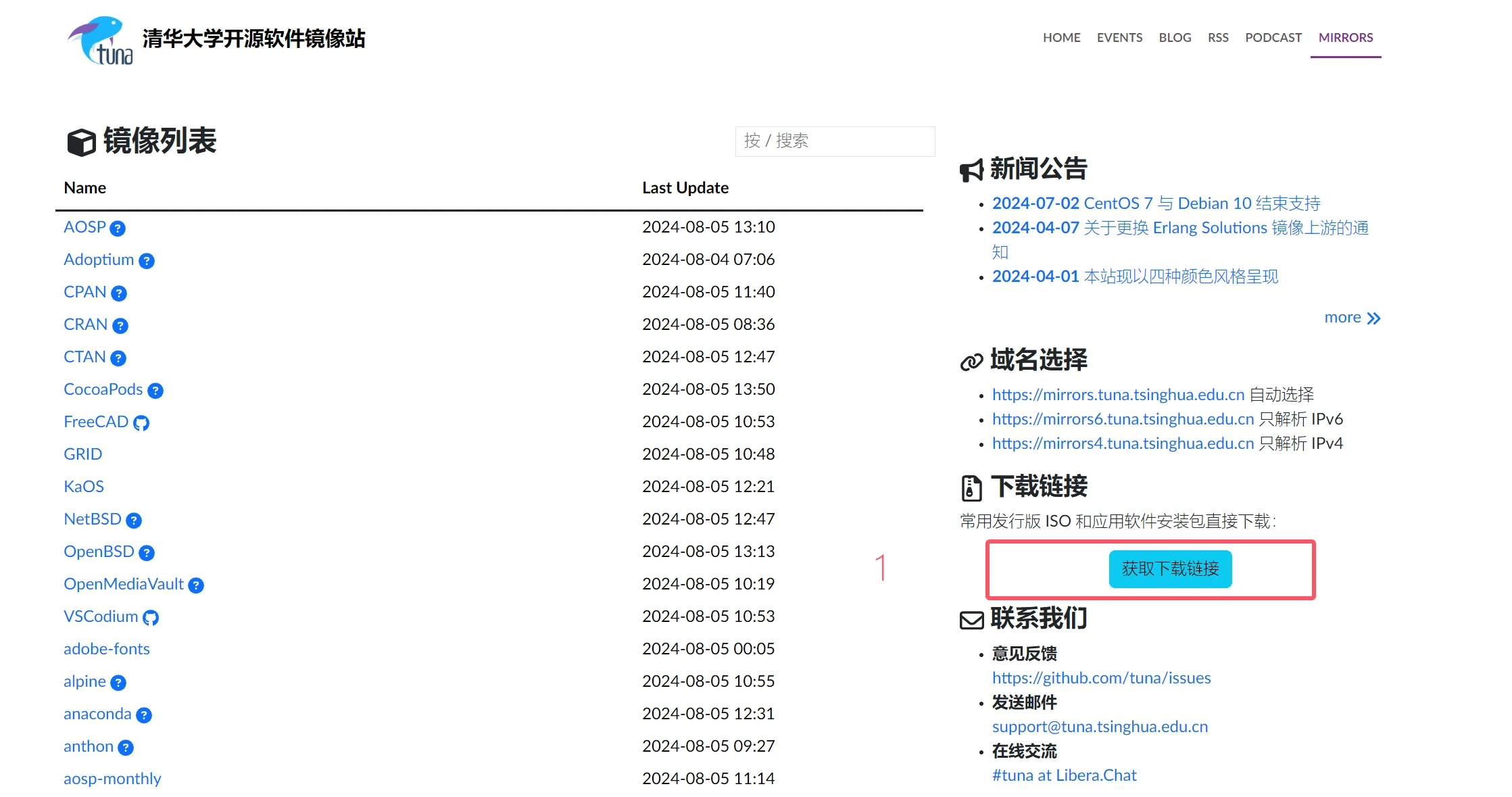The image size is (1512, 797).
Task: Click the support email address link
Action: click(x=1100, y=727)
